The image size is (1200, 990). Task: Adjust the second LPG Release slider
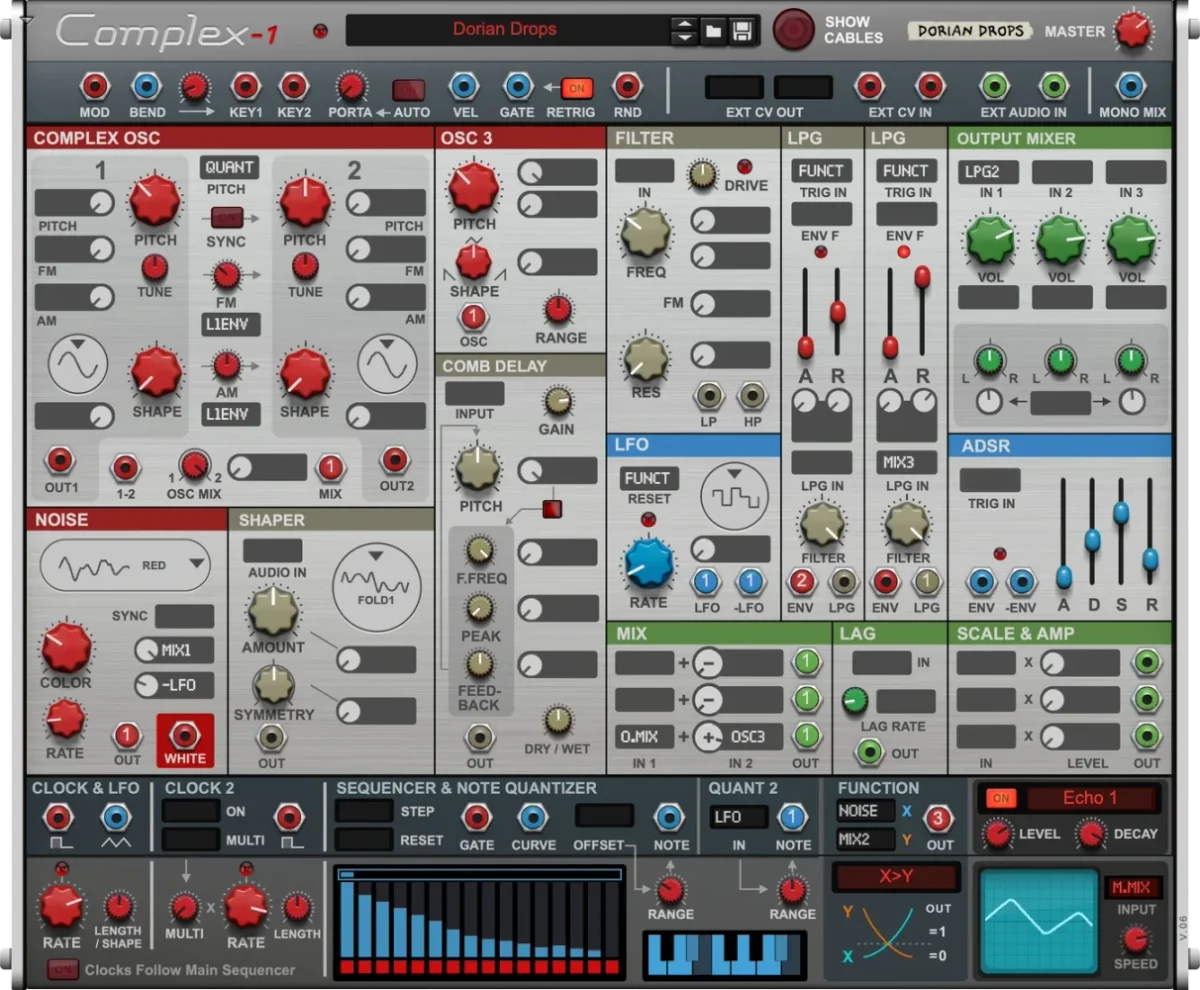[923, 276]
